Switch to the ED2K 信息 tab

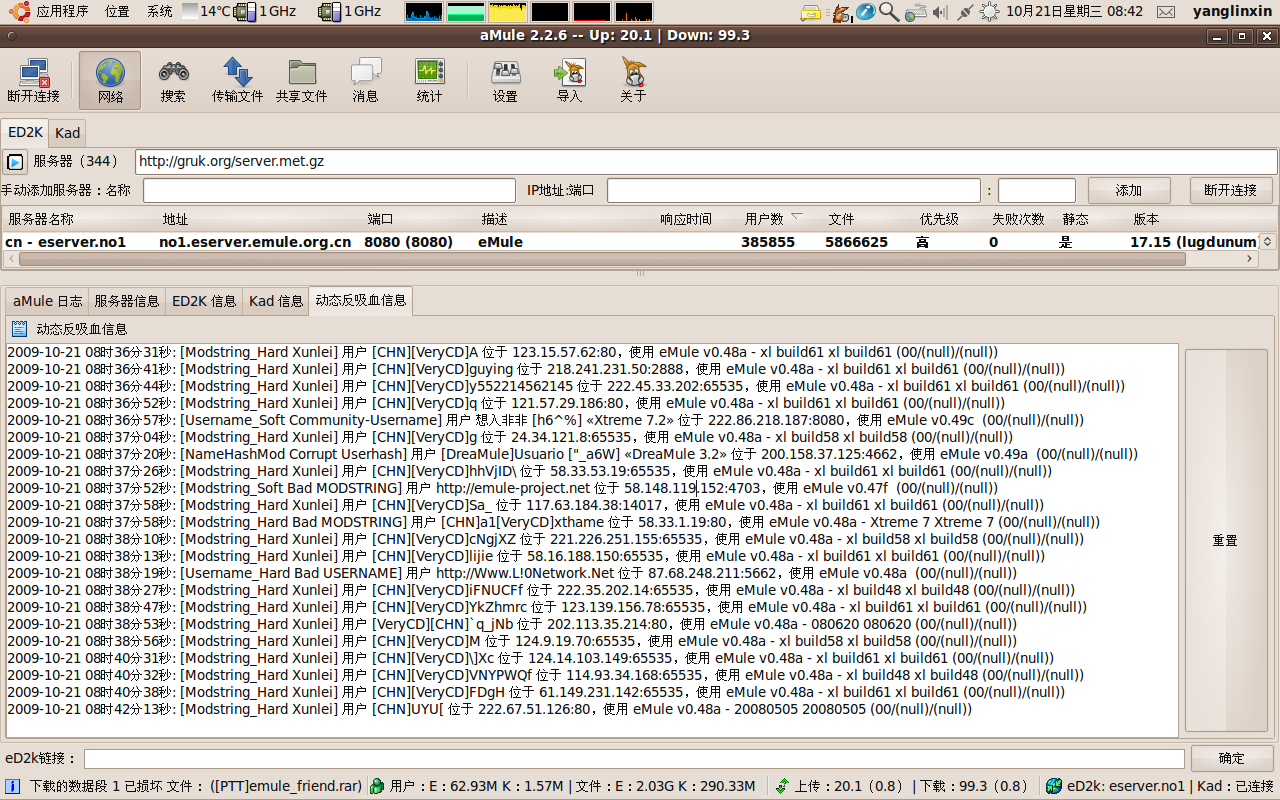pos(204,301)
